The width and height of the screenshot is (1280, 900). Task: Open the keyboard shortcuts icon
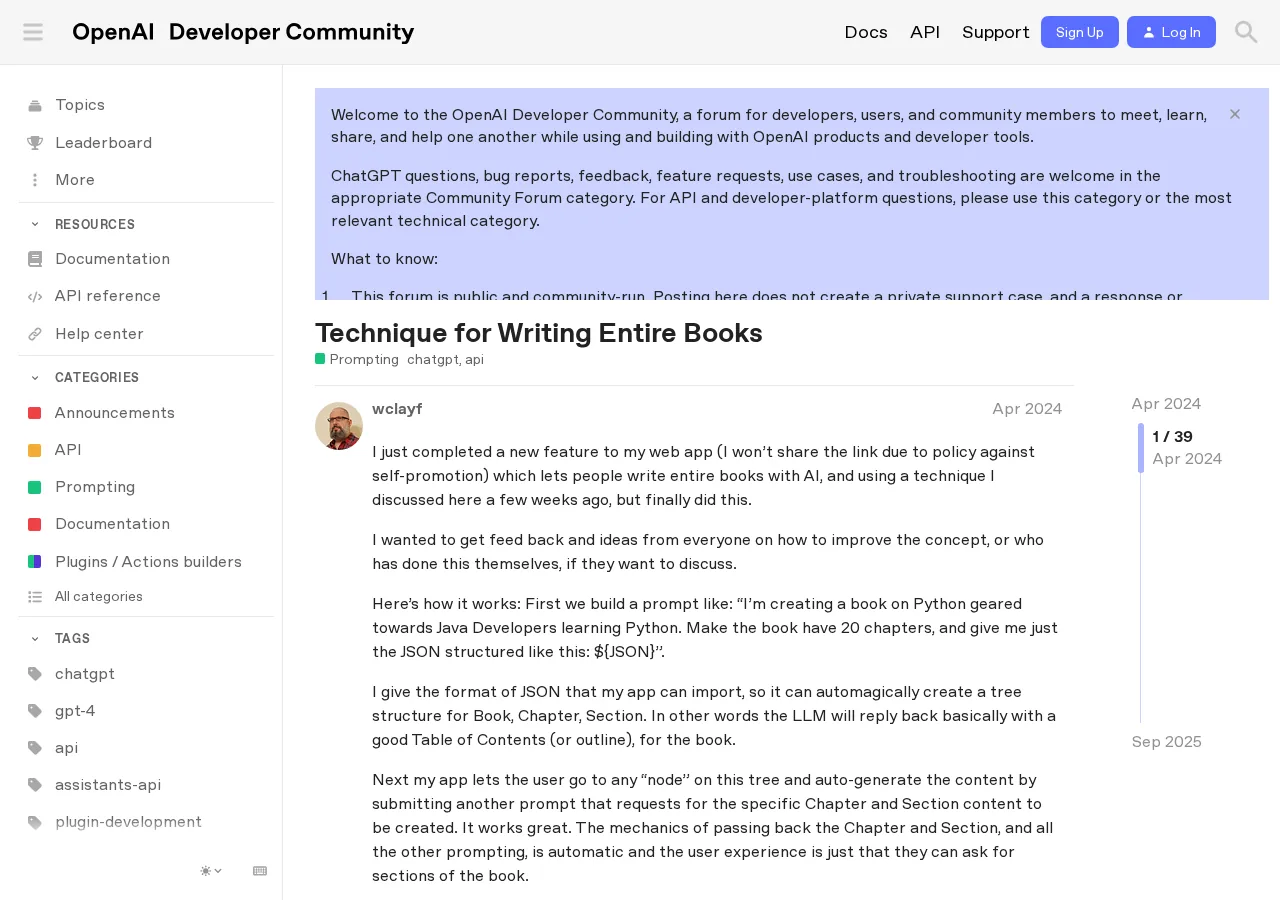260,871
